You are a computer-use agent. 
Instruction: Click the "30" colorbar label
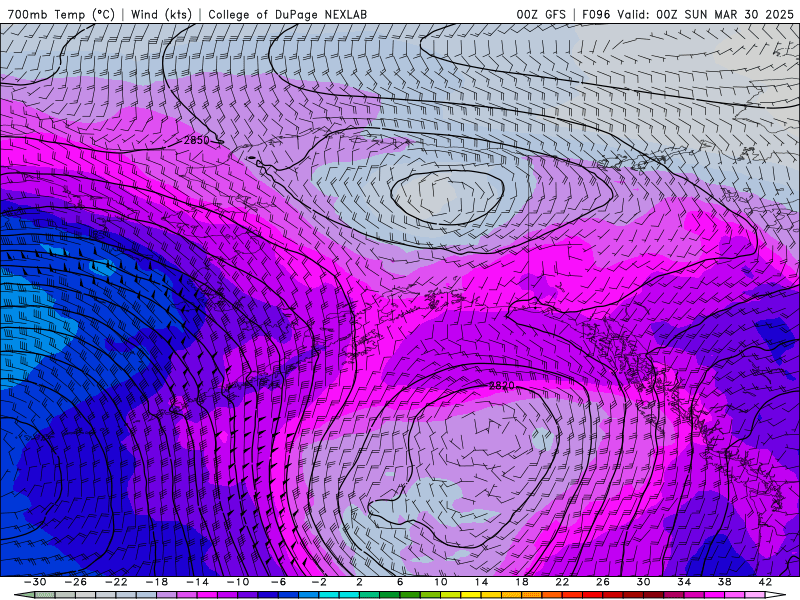point(643,582)
